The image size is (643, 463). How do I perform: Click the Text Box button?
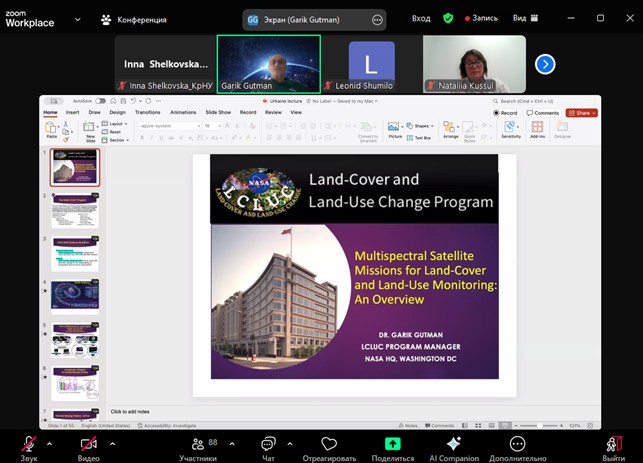[x=419, y=138]
